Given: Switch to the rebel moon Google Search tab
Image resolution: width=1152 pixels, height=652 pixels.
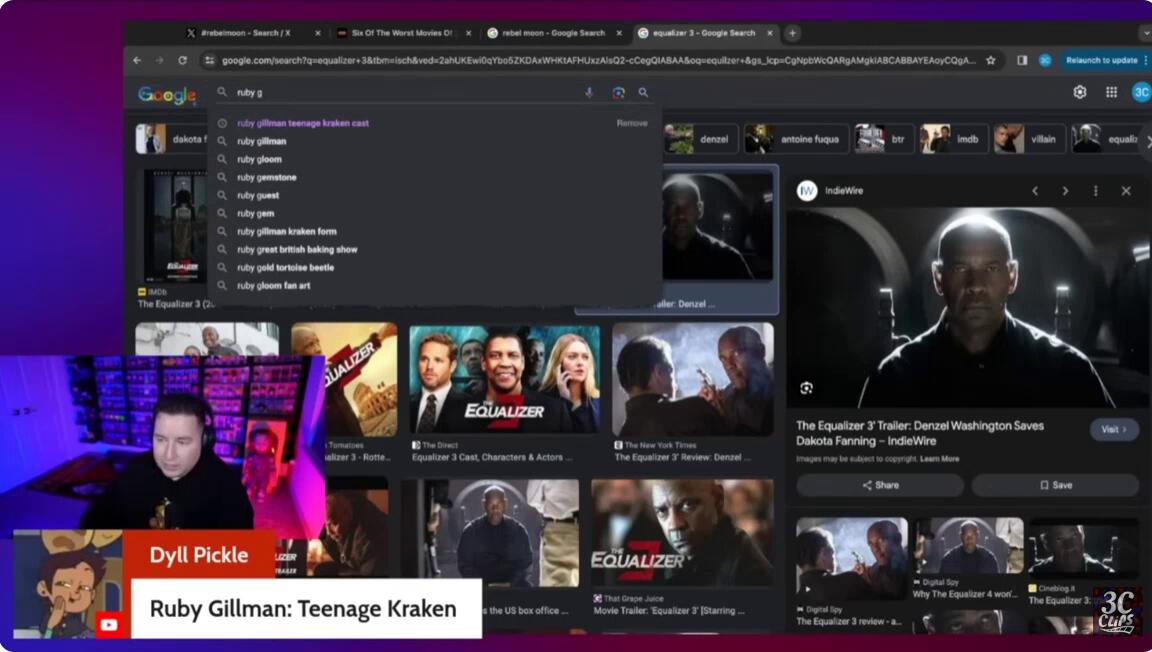Looking at the screenshot, I should 545,33.
